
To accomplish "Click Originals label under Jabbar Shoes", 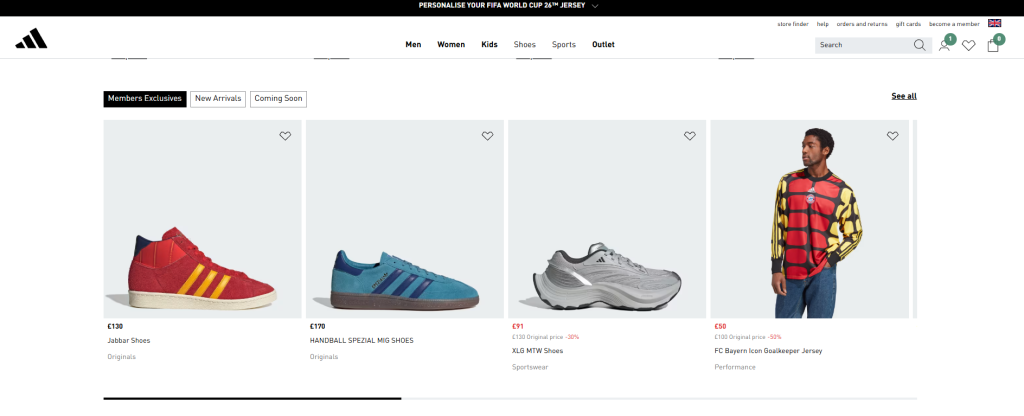I will coord(121,357).
